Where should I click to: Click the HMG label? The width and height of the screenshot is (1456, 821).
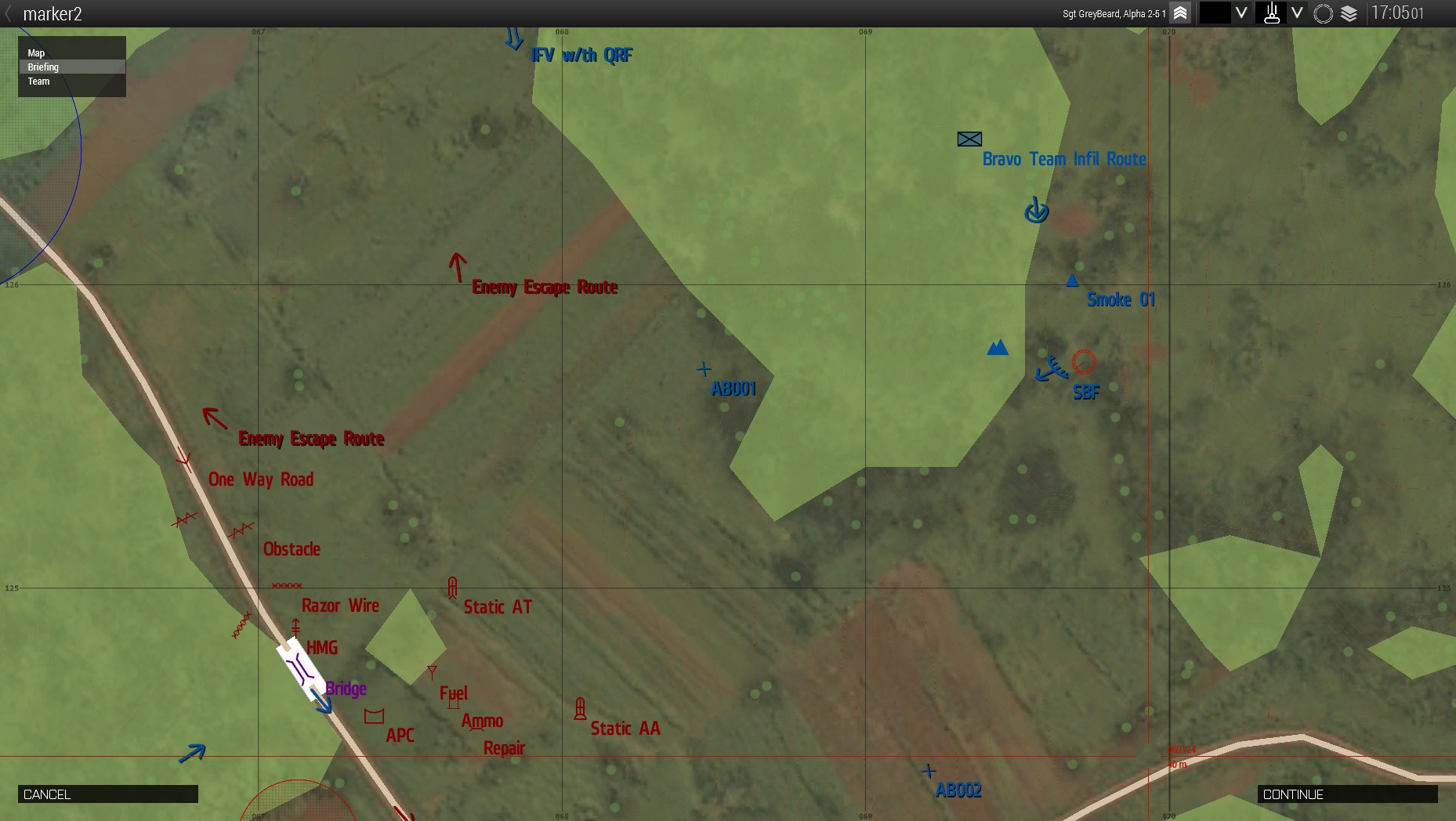[322, 648]
